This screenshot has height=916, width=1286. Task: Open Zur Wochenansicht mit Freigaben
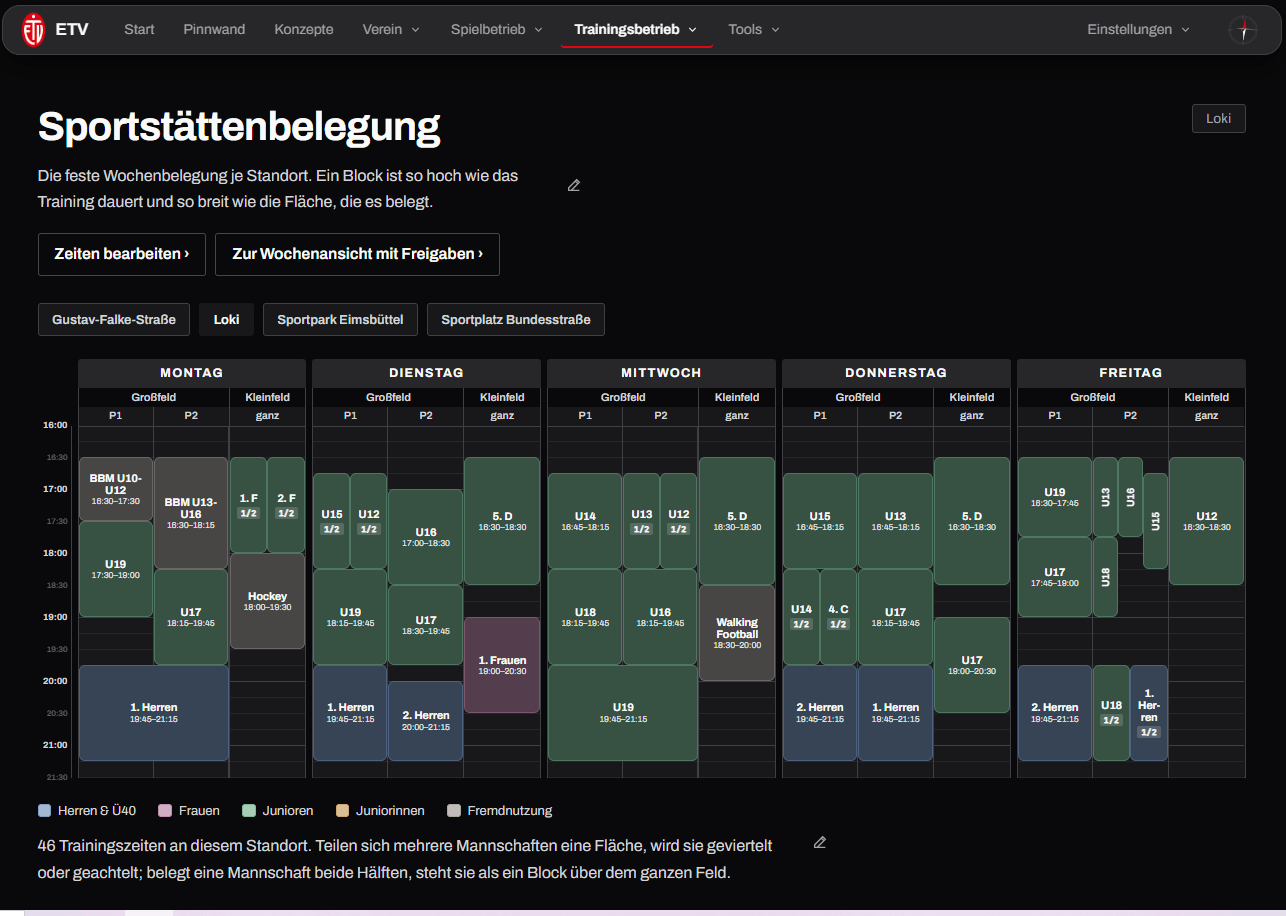pos(357,254)
